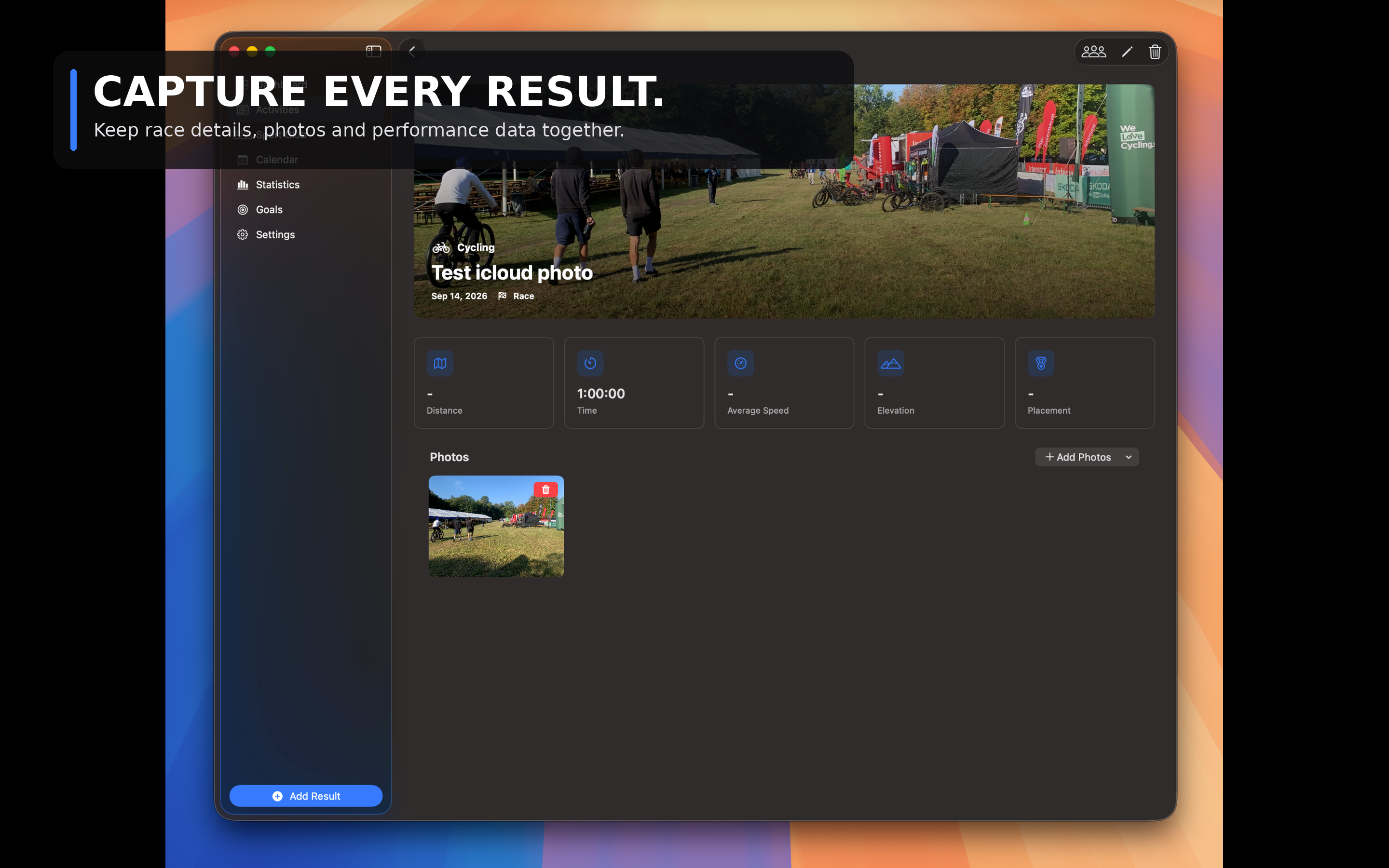
Task: Edit result with the pencil icon
Action: click(1127, 52)
